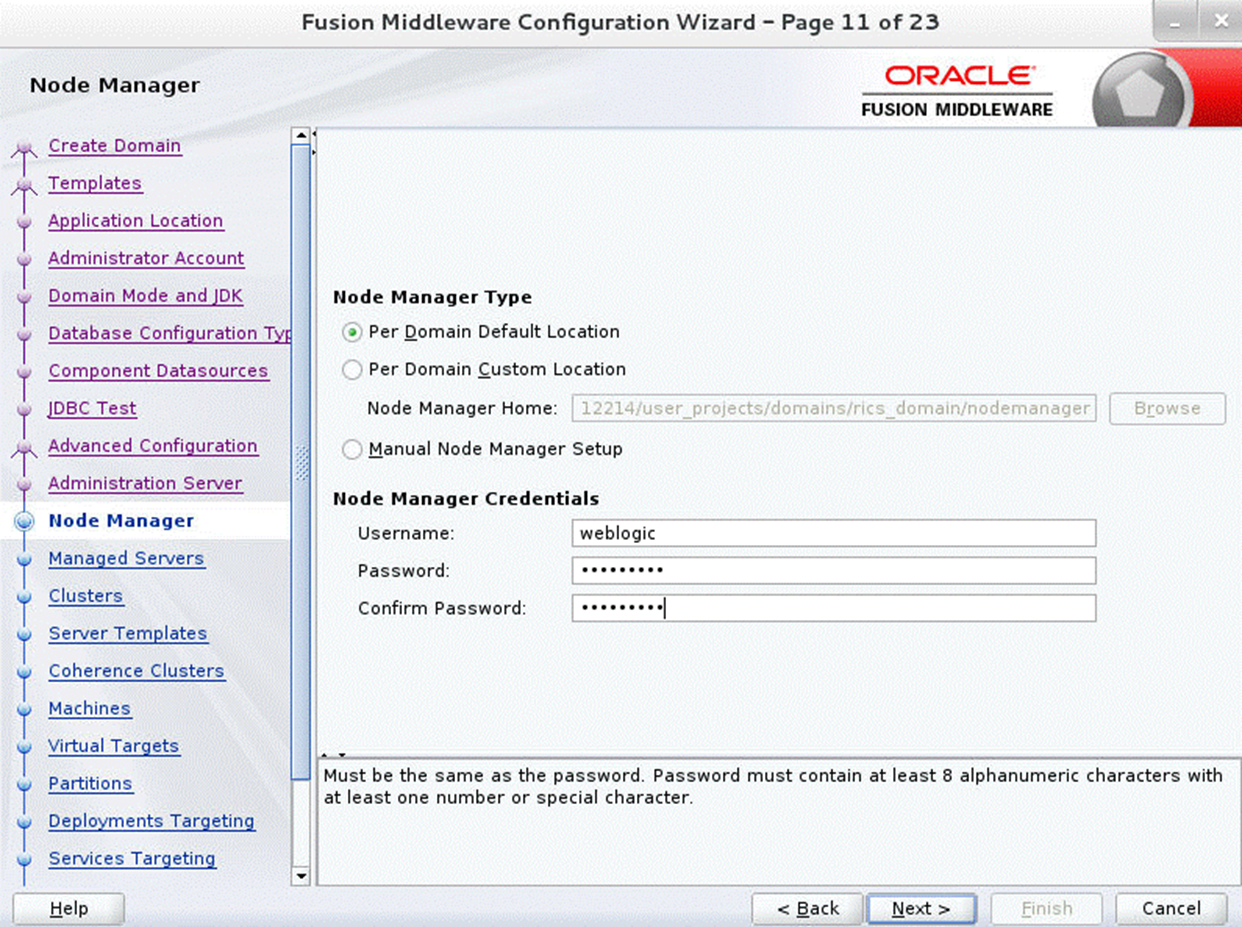Select Manual Node Manager Setup
Viewport: 1242px width, 927px height.
(351, 449)
